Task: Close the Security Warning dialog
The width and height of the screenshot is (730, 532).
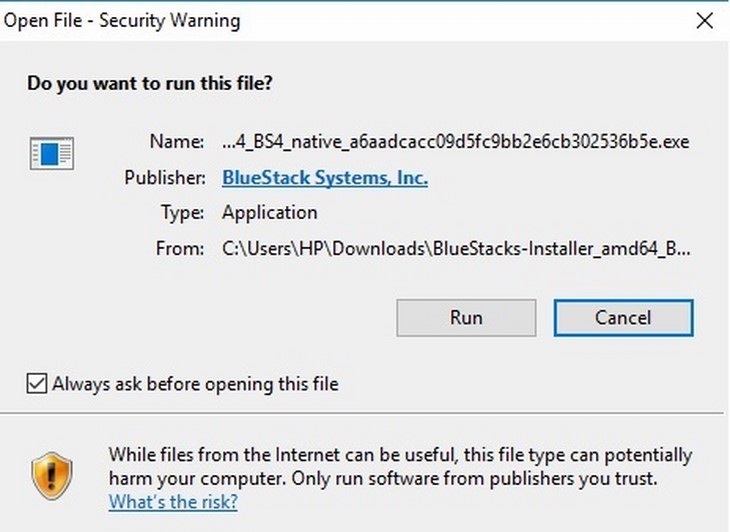Action: pos(705,20)
